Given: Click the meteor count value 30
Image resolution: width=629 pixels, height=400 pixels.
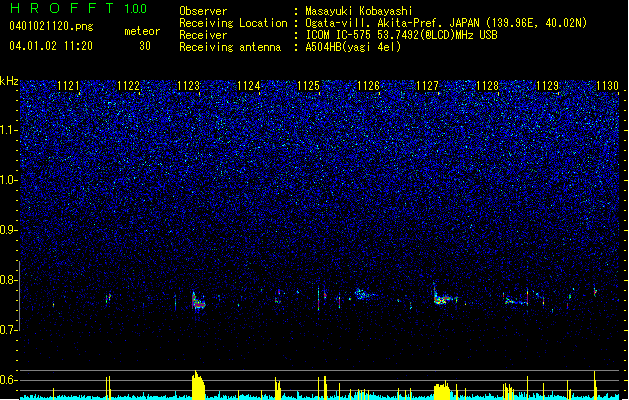Looking at the screenshot, I should click(145, 46).
